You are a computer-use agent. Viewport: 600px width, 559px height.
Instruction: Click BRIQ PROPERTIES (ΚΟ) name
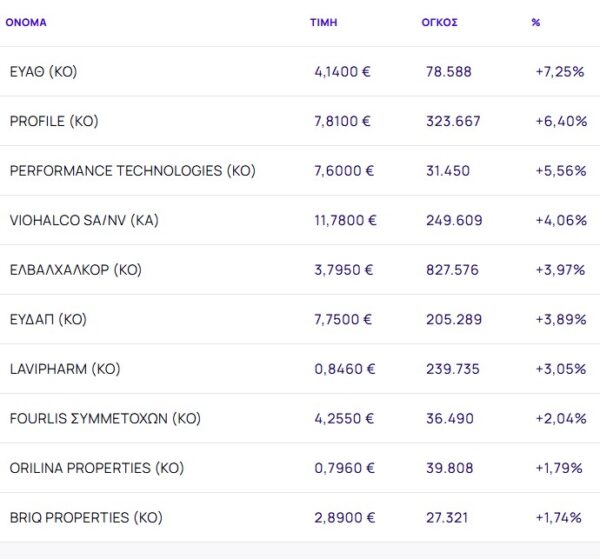point(85,518)
